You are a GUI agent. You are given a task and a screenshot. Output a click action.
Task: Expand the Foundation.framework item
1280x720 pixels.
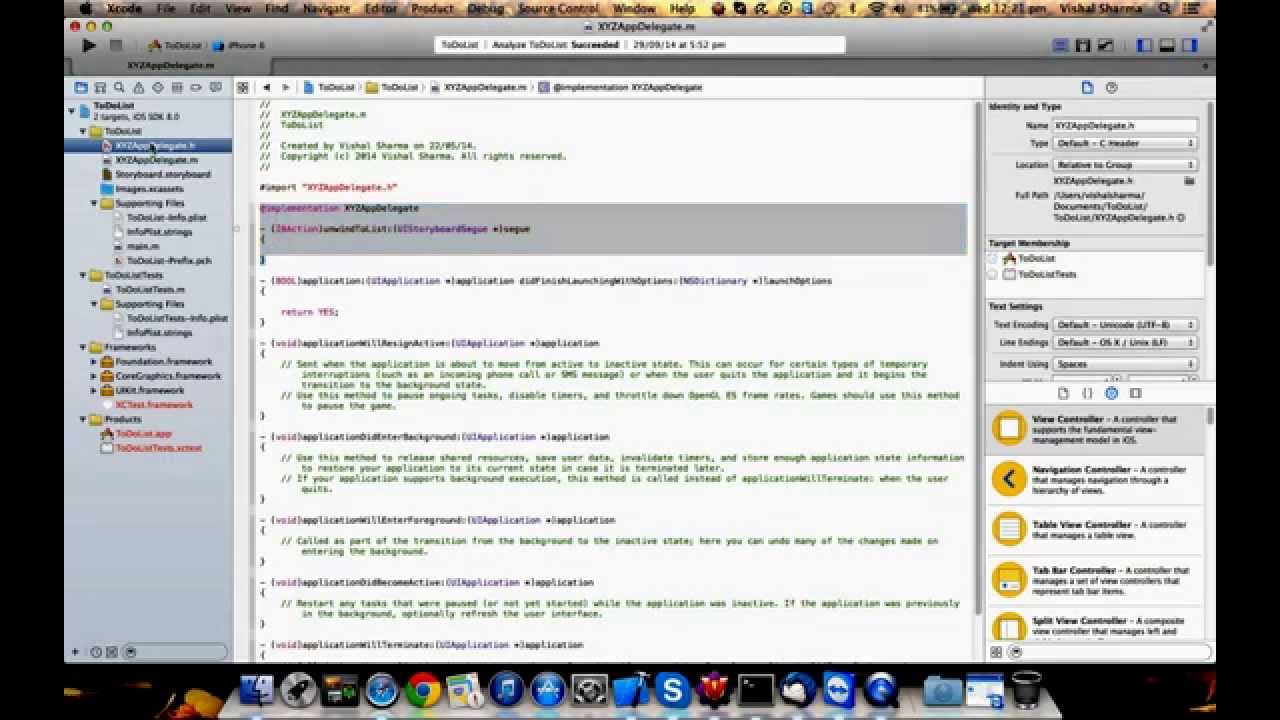95,362
